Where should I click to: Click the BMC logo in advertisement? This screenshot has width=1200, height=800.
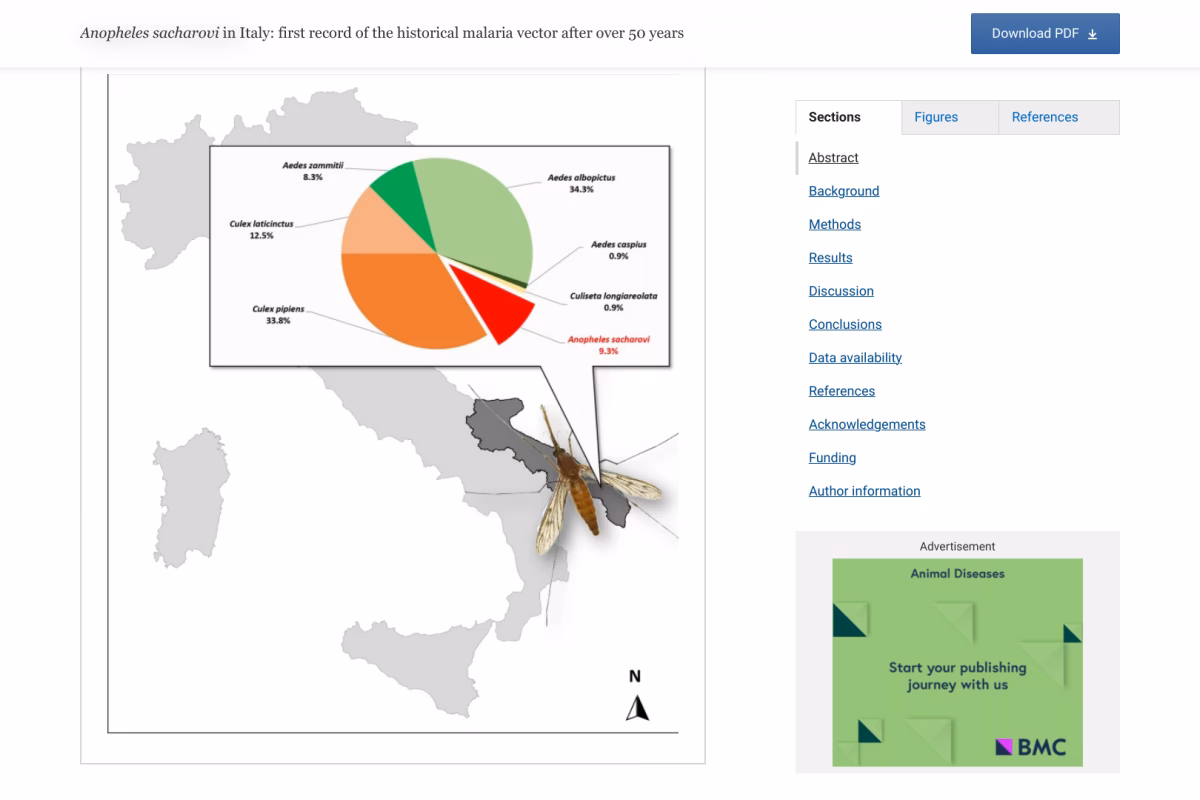point(1031,747)
